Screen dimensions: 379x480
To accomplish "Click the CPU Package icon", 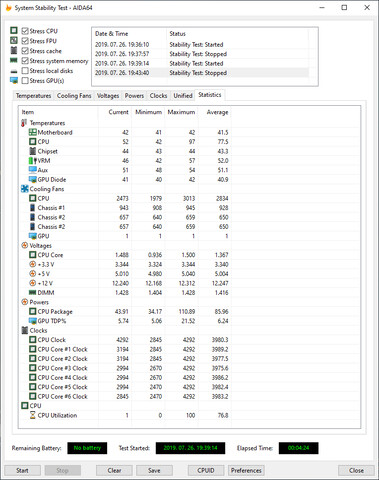I will click(32, 312).
